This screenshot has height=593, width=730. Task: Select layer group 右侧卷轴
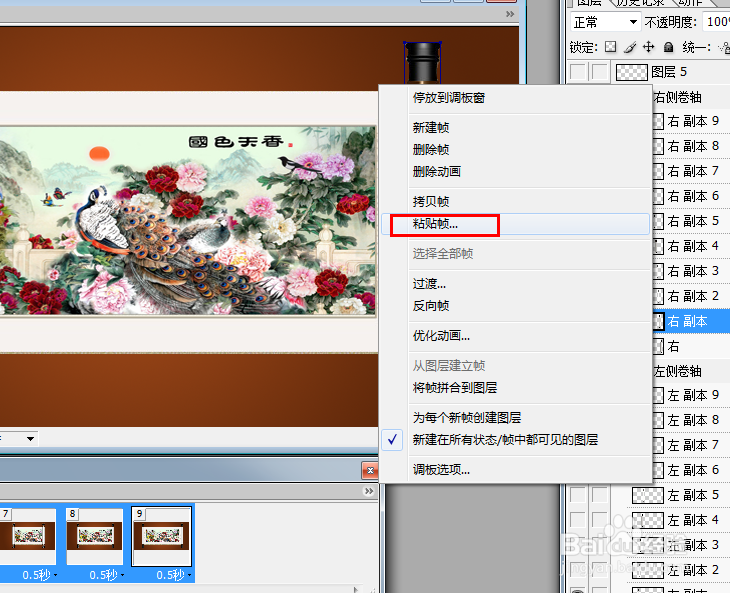(x=677, y=97)
